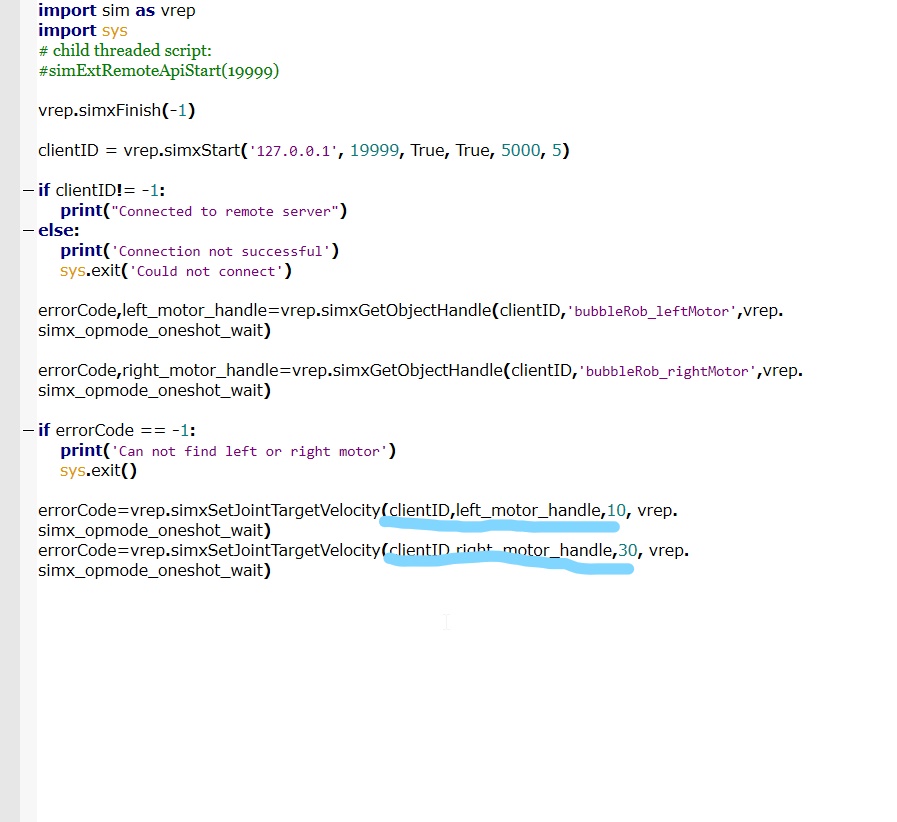This screenshot has height=822, width=897.
Task: Place cursor on 'import sys' line
Action: point(83,30)
